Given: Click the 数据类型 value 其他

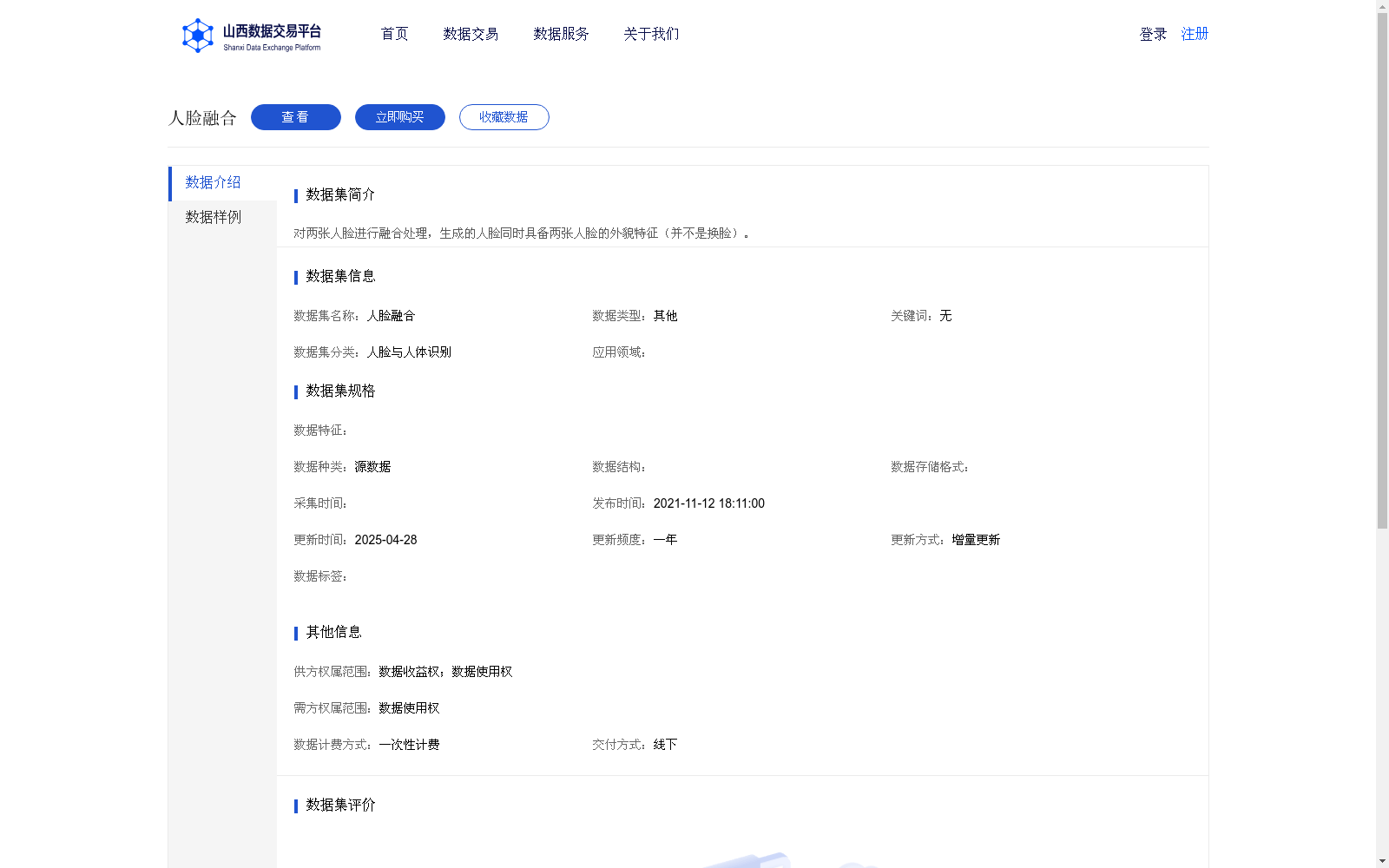Looking at the screenshot, I should pyautogui.click(x=665, y=316).
